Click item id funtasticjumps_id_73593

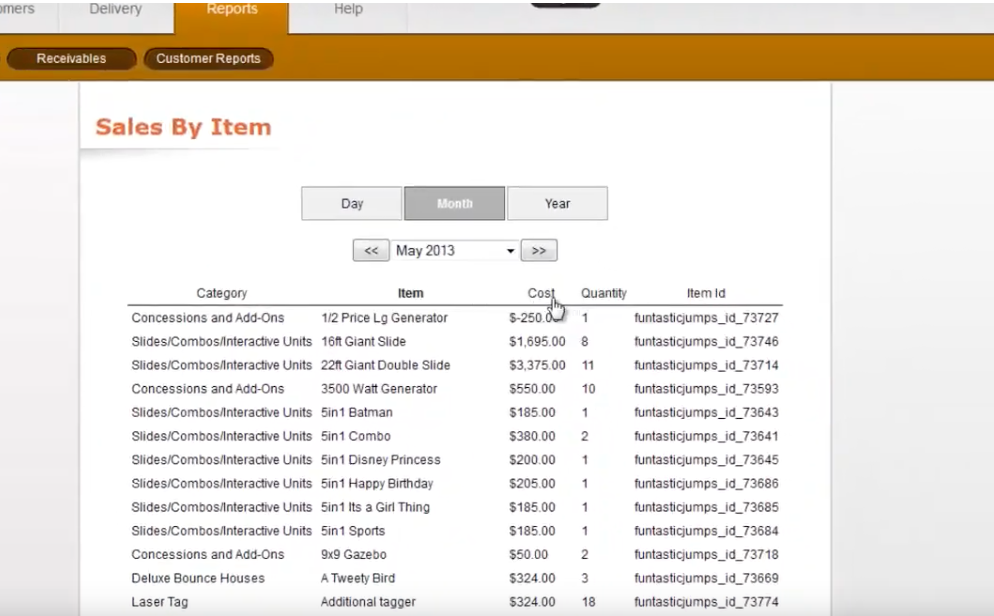coord(706,388)
